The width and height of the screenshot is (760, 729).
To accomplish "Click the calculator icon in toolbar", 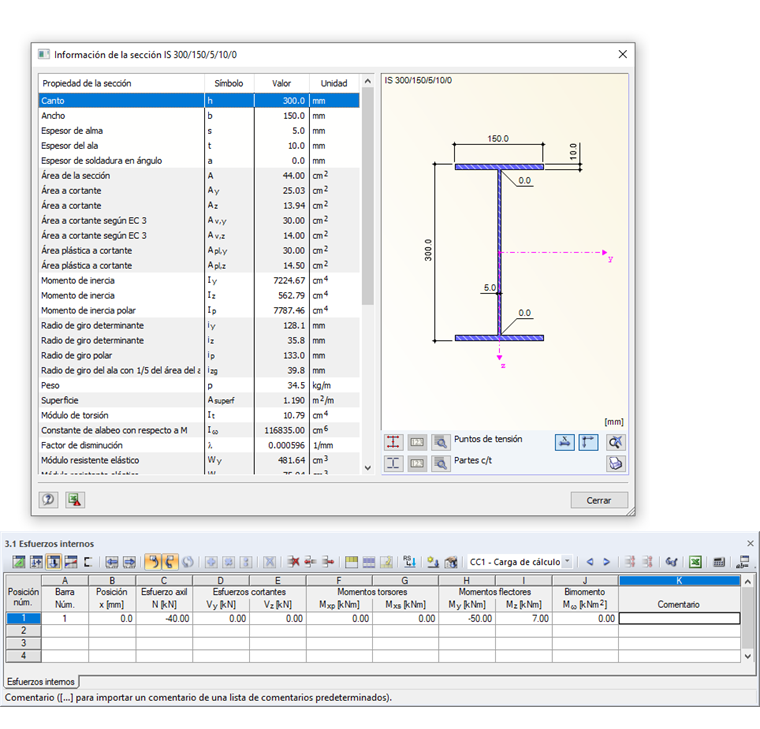I will pos(719,562).
